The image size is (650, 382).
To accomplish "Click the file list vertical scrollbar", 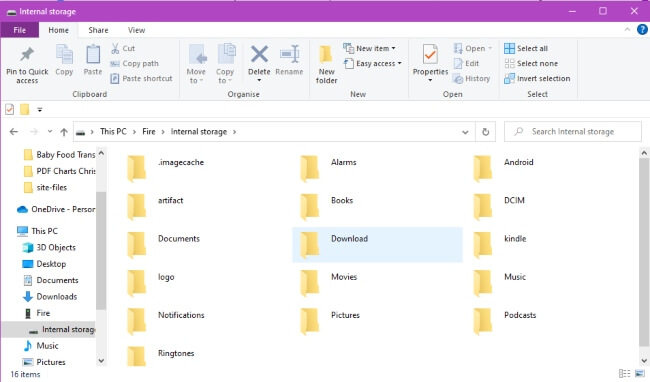I will point(644,252).
